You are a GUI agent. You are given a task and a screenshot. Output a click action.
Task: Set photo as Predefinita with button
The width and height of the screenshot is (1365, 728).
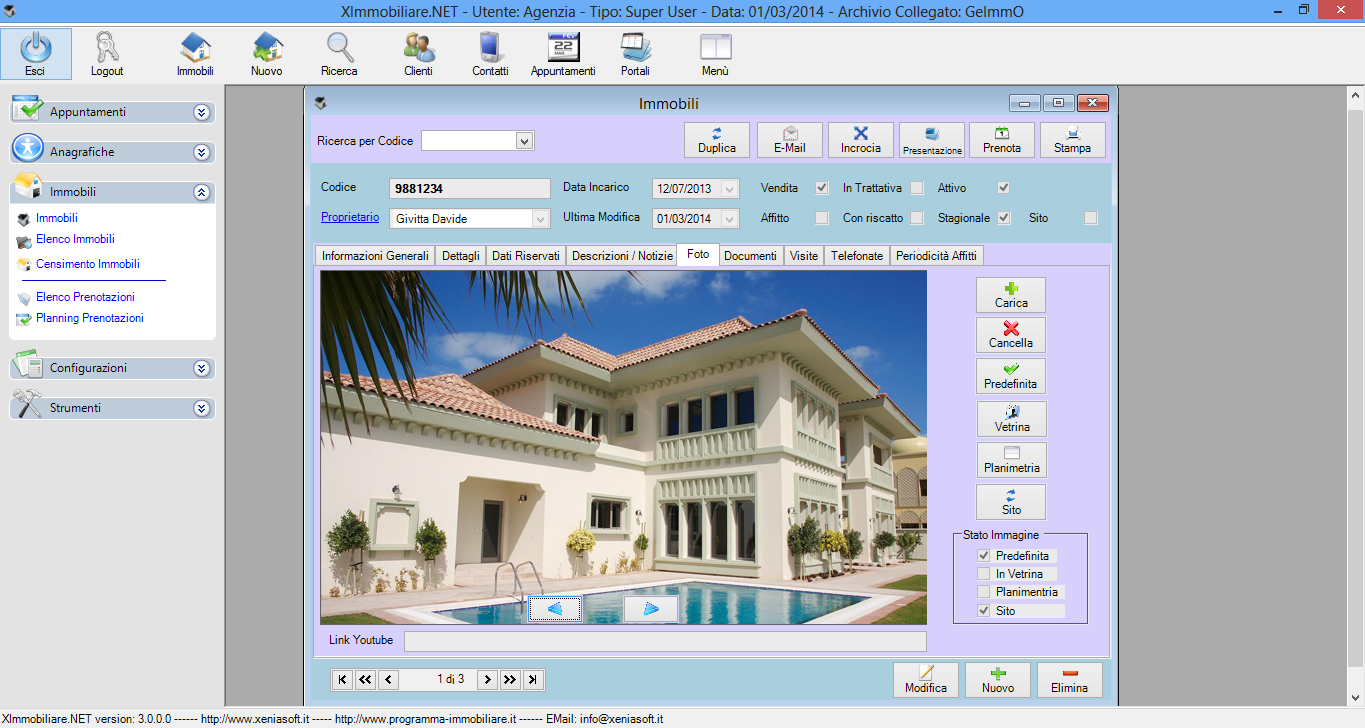[1011, 376]
